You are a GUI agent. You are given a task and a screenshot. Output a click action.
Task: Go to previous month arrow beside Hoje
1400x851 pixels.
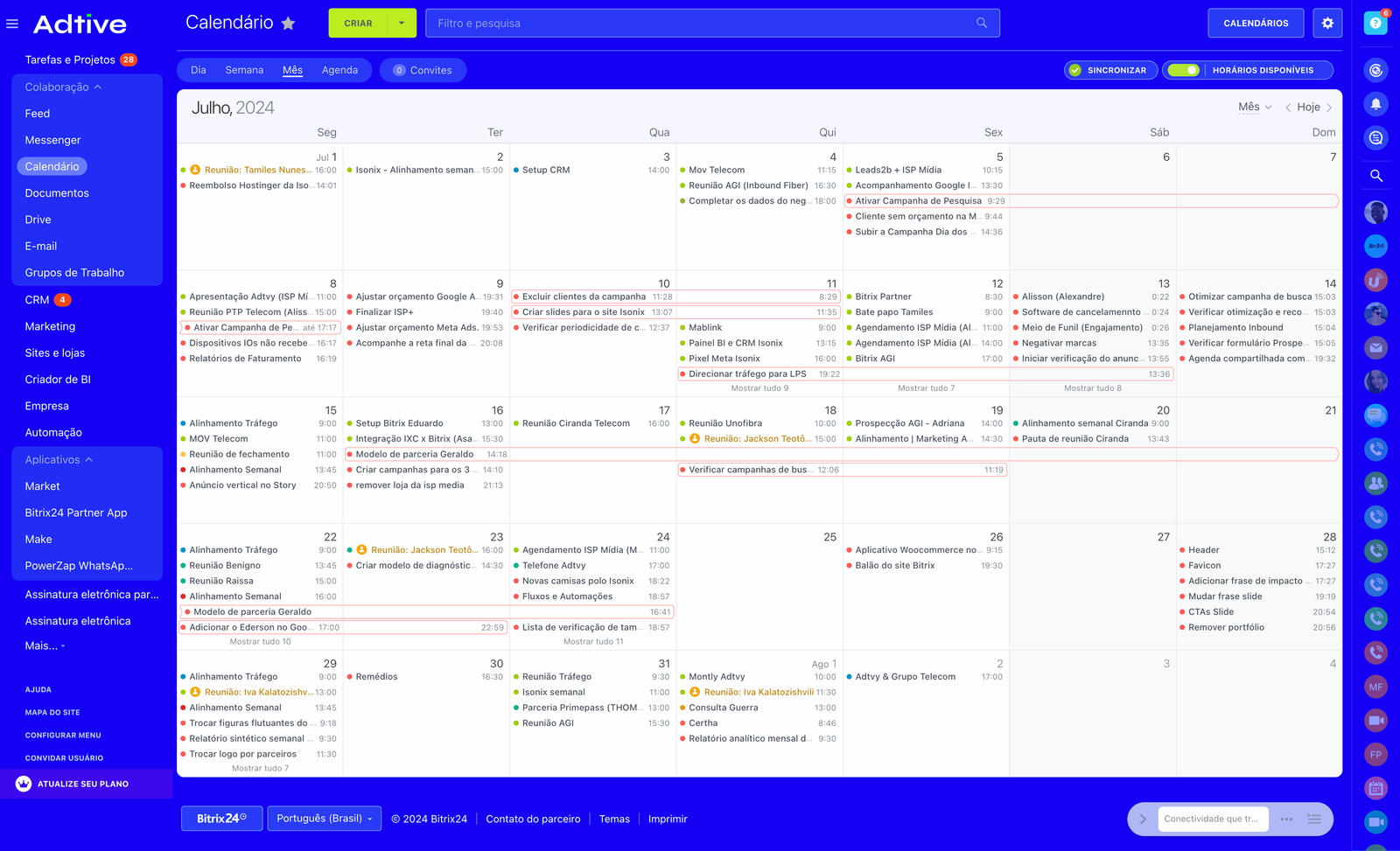pyautogui.click(x=1288, y=108)
